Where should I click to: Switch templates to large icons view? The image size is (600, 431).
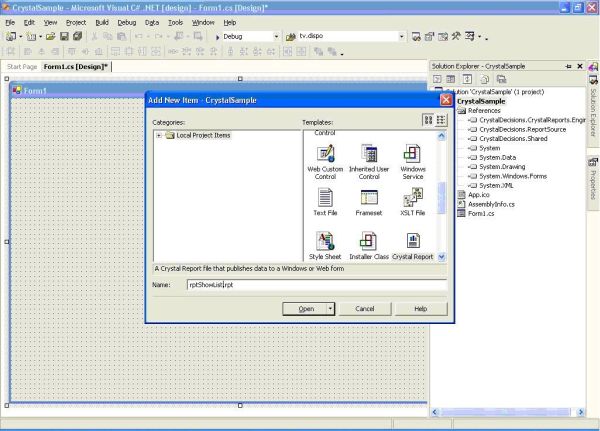(x=428, y=120)
